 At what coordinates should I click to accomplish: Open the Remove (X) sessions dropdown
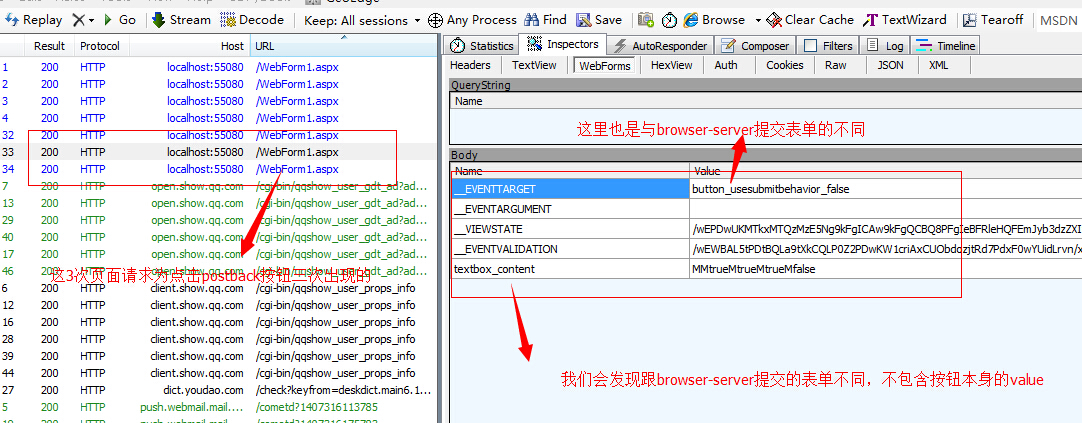(x=83, y=20)
